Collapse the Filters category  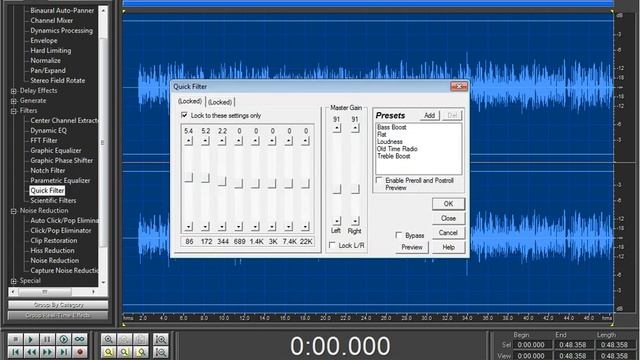[13, 111]
